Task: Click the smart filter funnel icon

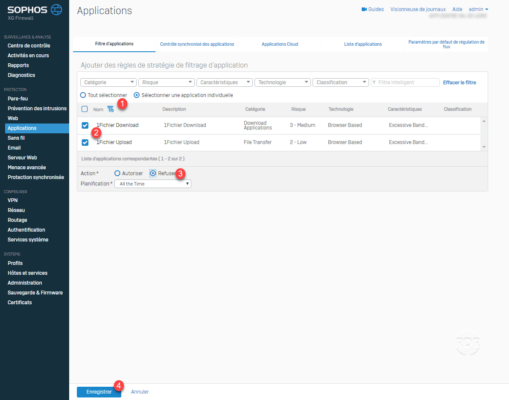Action: (374, 82)
